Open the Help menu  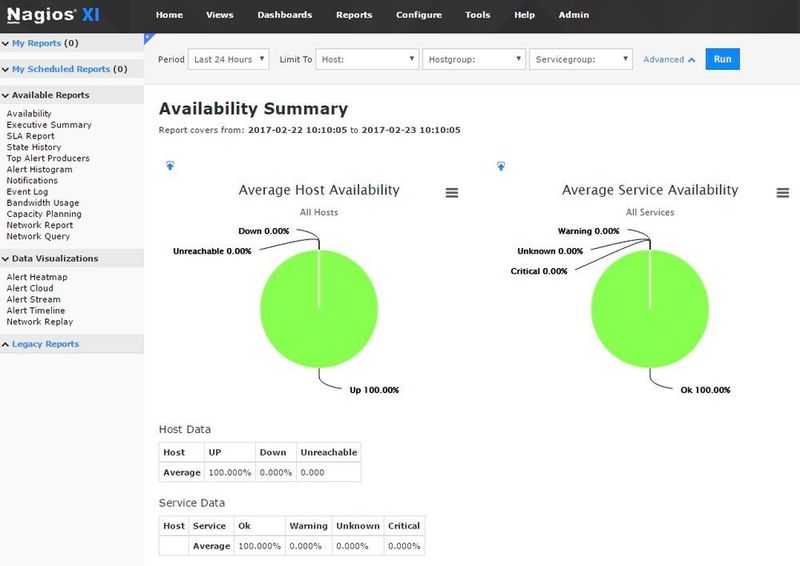tap(524, 15)
